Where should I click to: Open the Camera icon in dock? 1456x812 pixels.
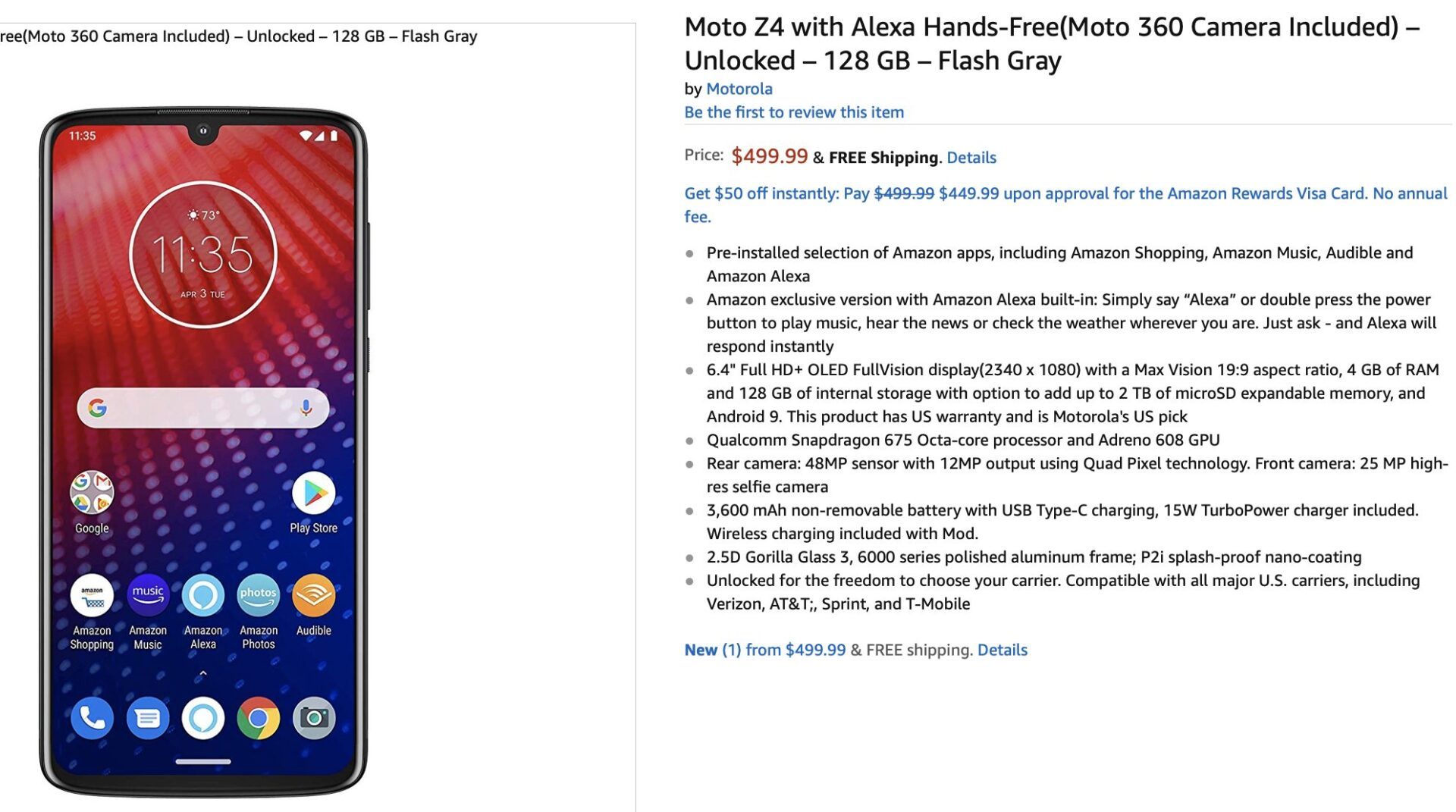click(x=313, y=717)
